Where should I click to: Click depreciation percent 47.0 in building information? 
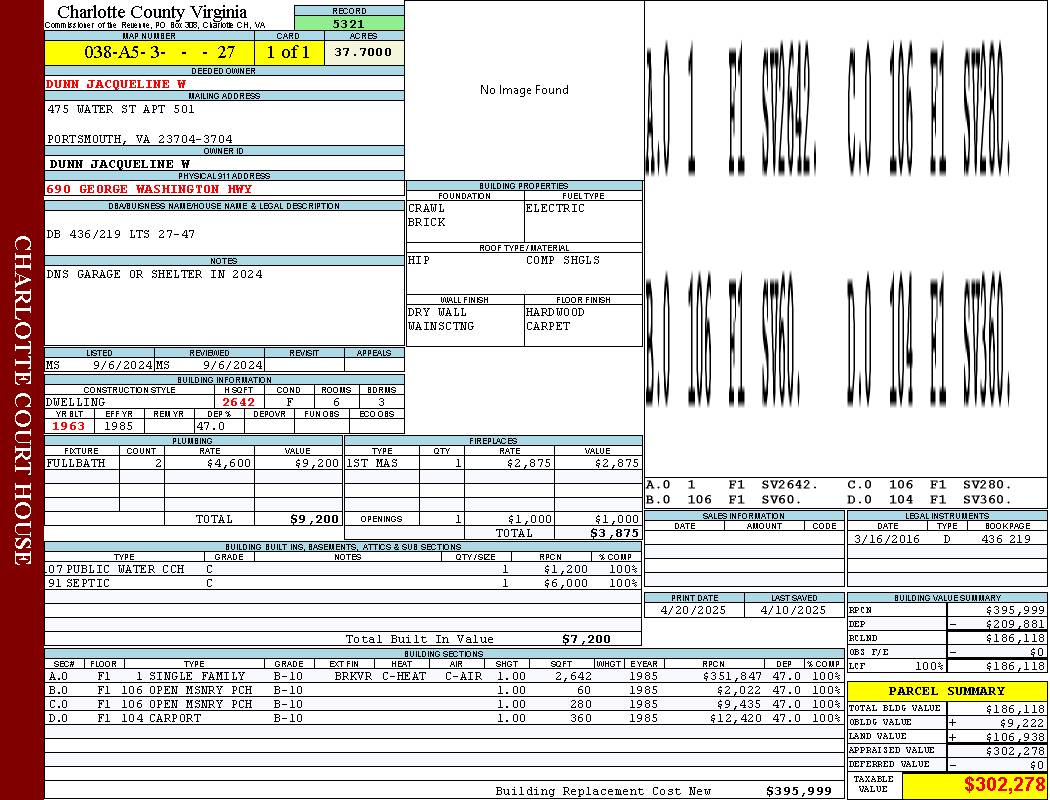tap(211, 426)
